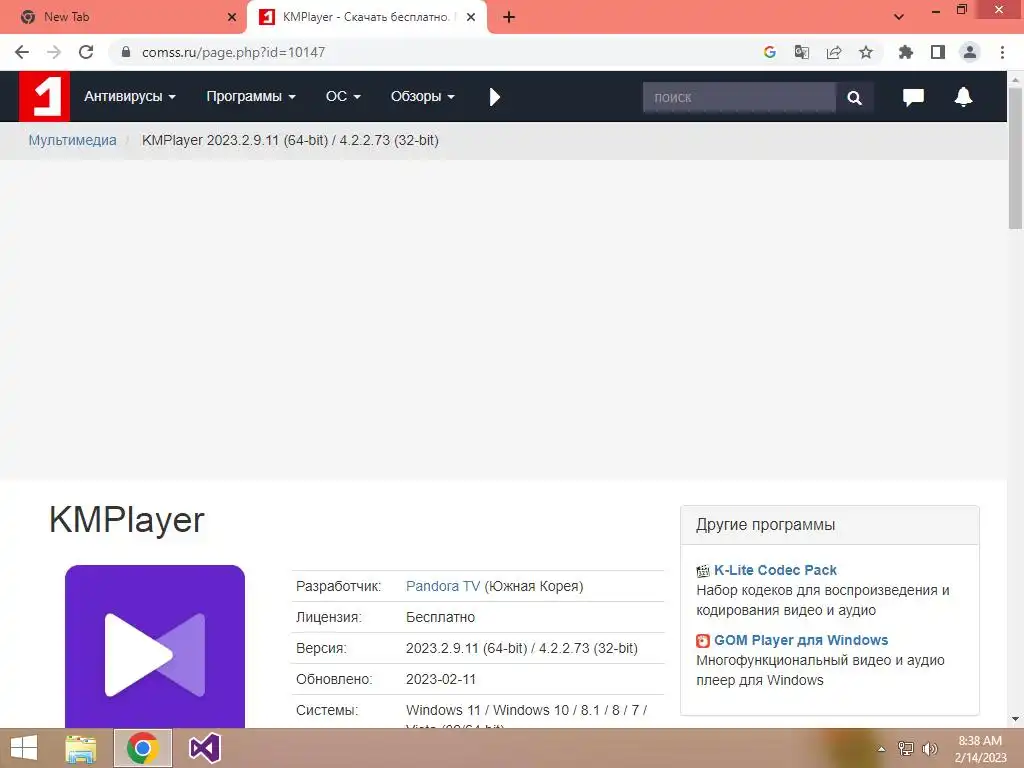Close the New Tab tab
This screenshot has height=768, width=1024.
tap(232, 17)
